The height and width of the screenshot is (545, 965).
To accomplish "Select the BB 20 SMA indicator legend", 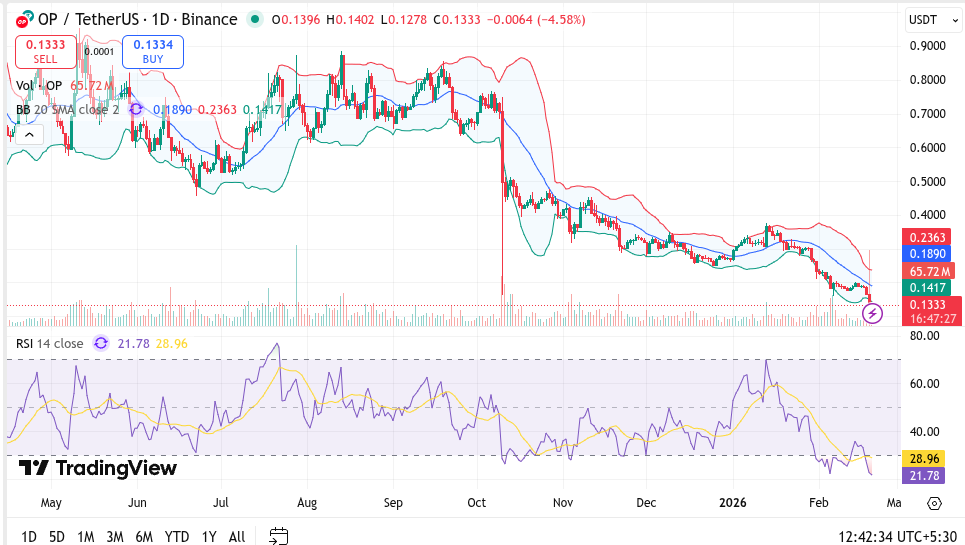I will click(66, 109).
